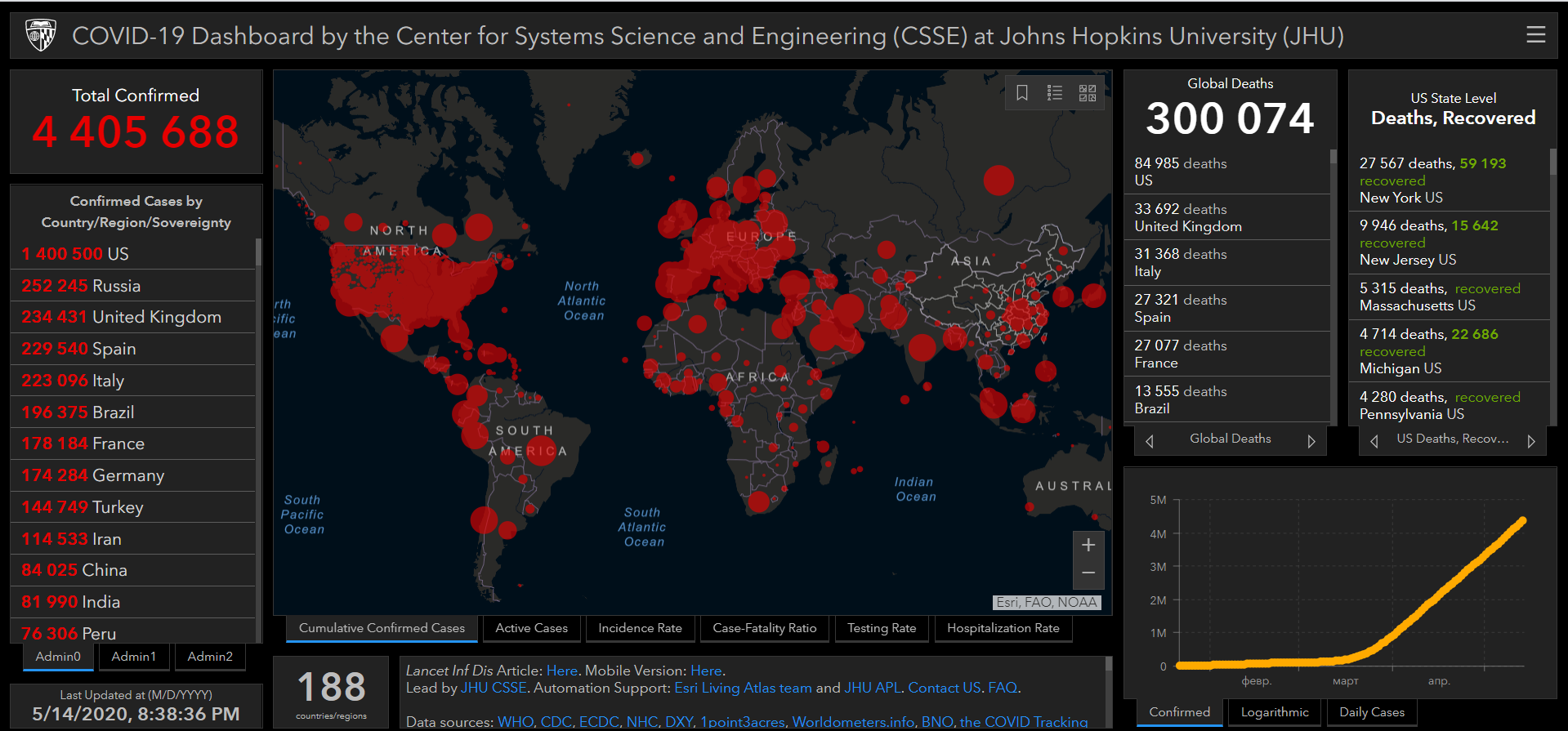Select the 178 184 France row

tap(133, 444)
